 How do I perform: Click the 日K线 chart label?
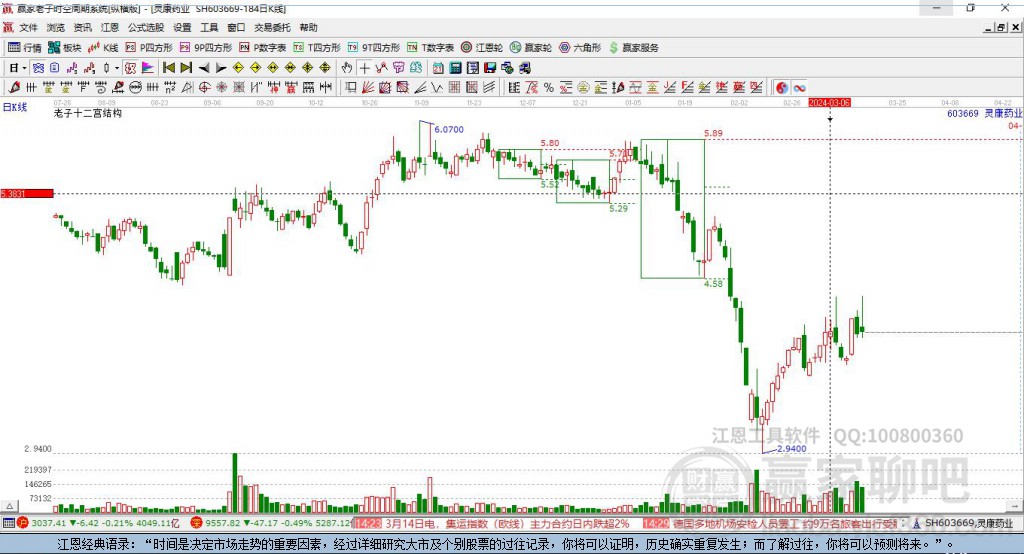pos(15,107)
